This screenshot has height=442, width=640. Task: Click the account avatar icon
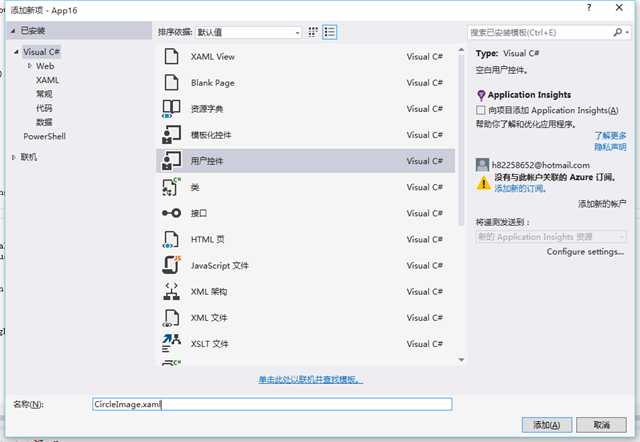tap(482, 165)
